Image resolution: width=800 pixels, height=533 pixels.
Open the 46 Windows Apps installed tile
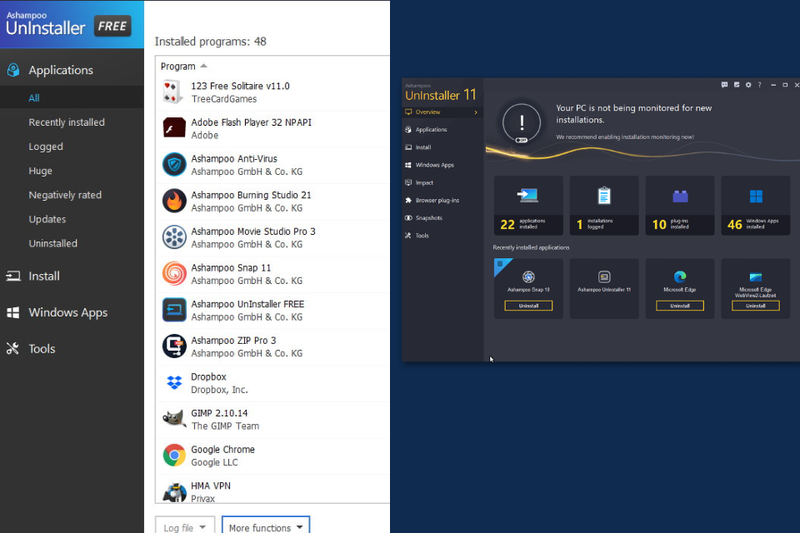[x=756, y=206]
